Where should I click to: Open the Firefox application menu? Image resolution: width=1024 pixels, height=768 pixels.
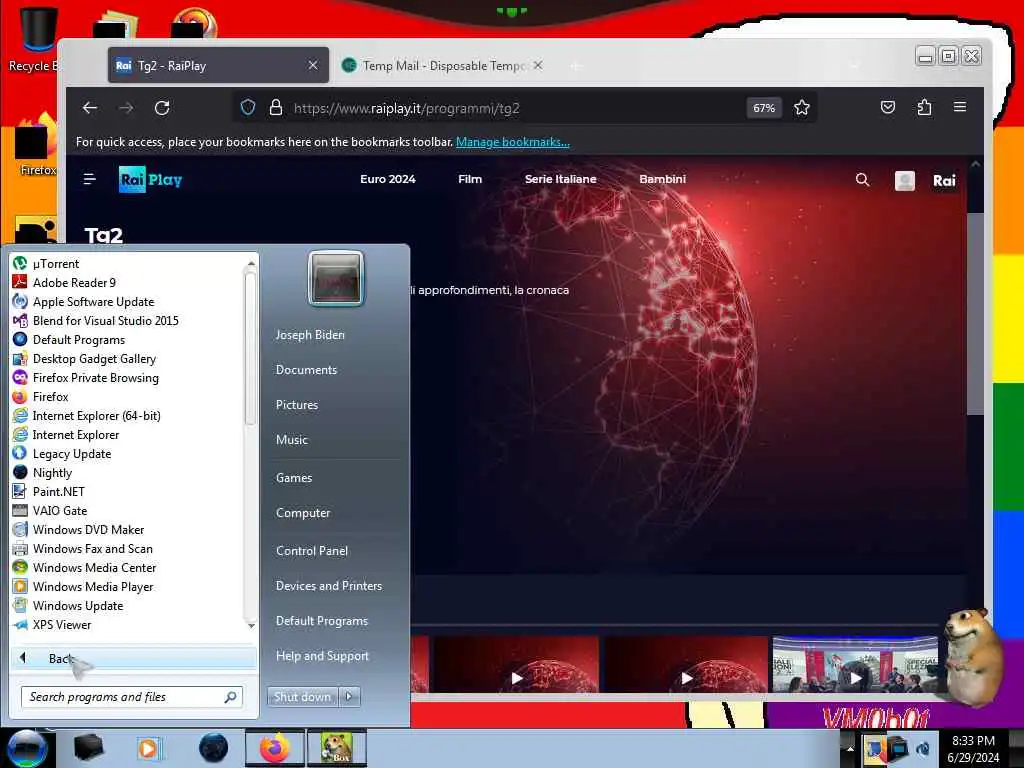tap(960, 107)
